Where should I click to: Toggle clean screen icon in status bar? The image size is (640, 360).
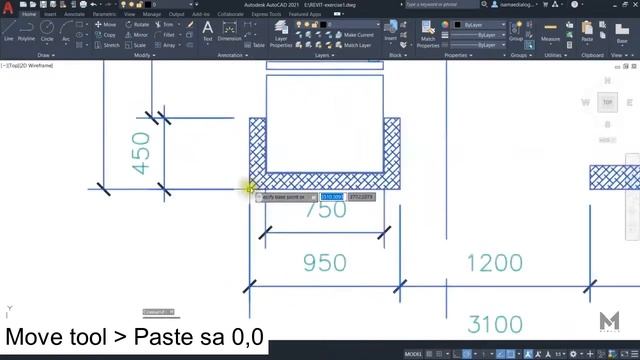(625, 354)
